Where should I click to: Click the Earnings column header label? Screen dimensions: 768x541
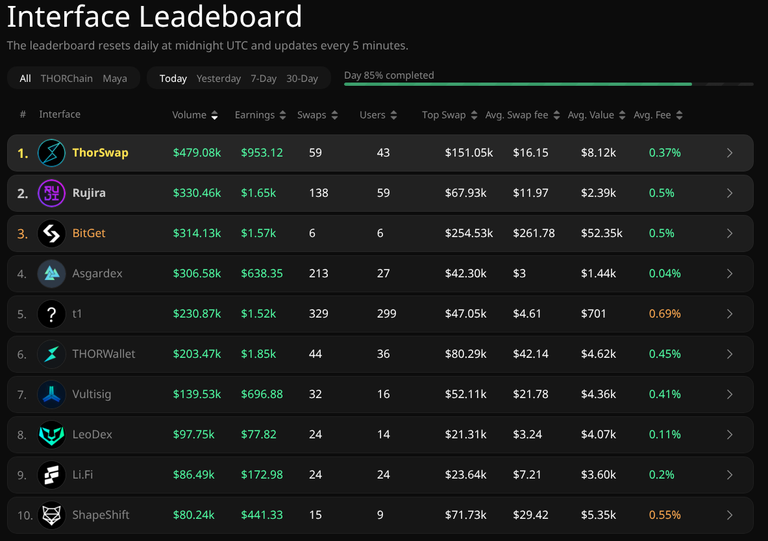click(x=255, y=115)
